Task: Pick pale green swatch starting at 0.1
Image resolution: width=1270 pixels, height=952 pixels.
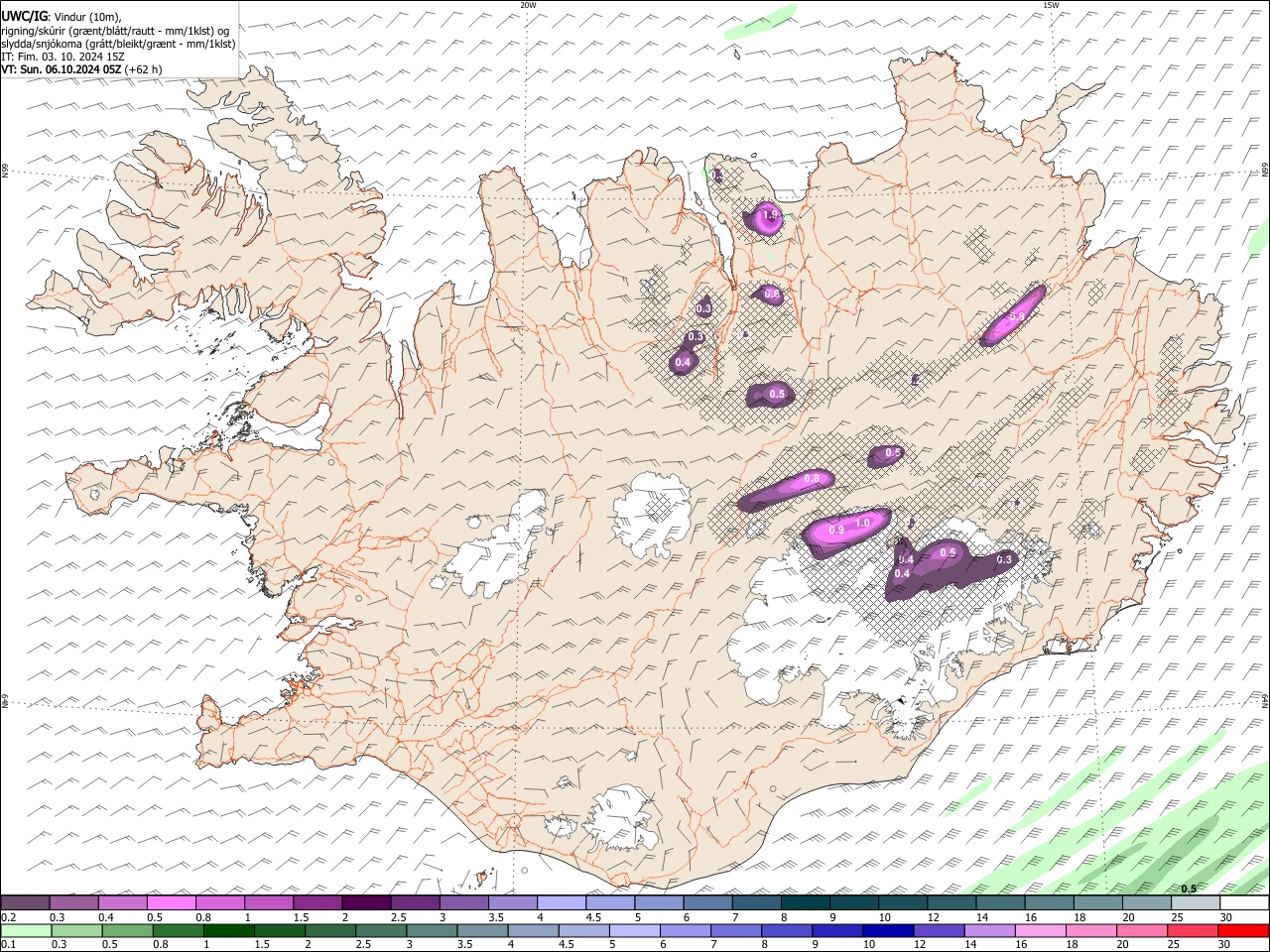Action: pyautogui.click(x=26, y=930)
